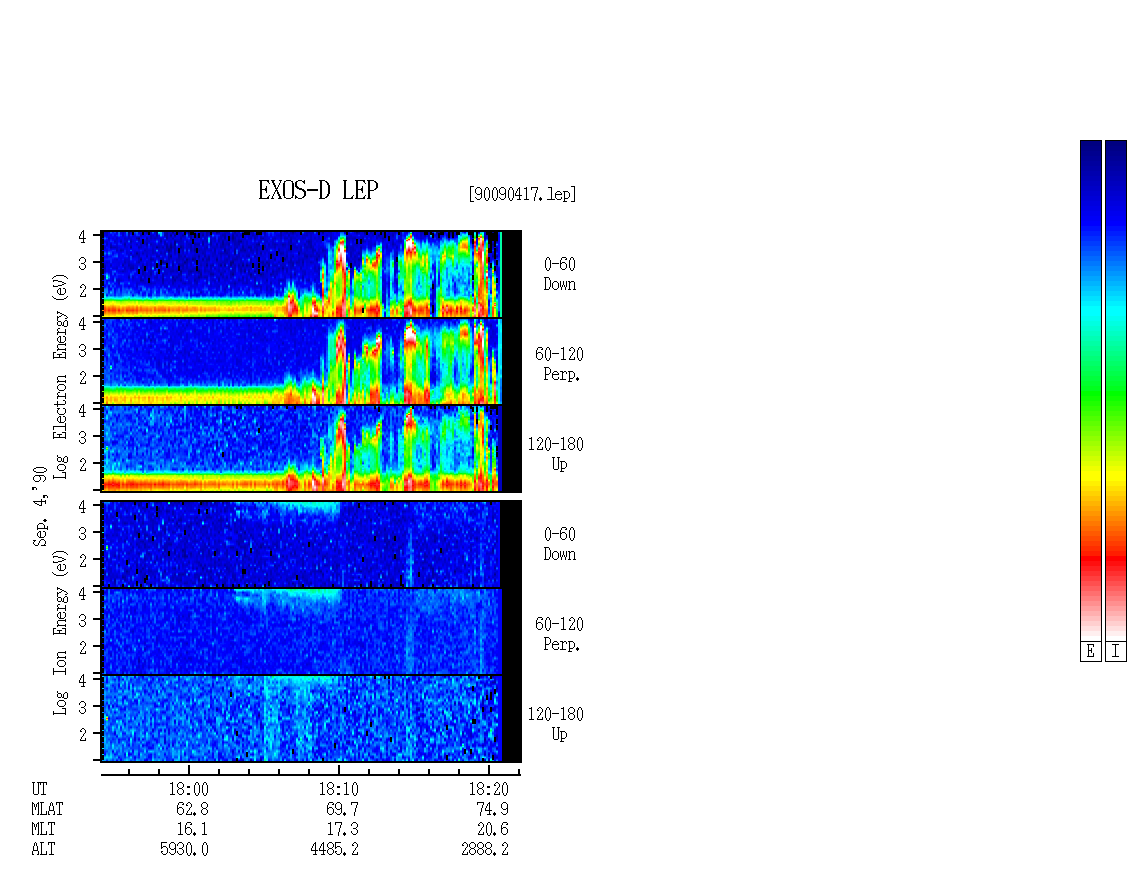Screen dimensions: 1130x875
Task: Click the MLAT value 74.9
Action: (x=492, y=809)
